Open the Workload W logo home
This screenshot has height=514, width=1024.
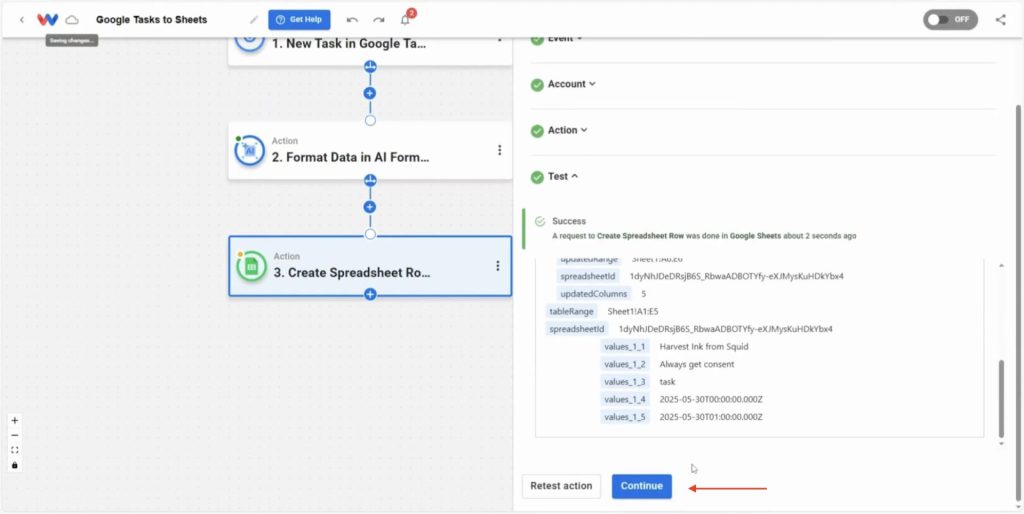point(48,20)
